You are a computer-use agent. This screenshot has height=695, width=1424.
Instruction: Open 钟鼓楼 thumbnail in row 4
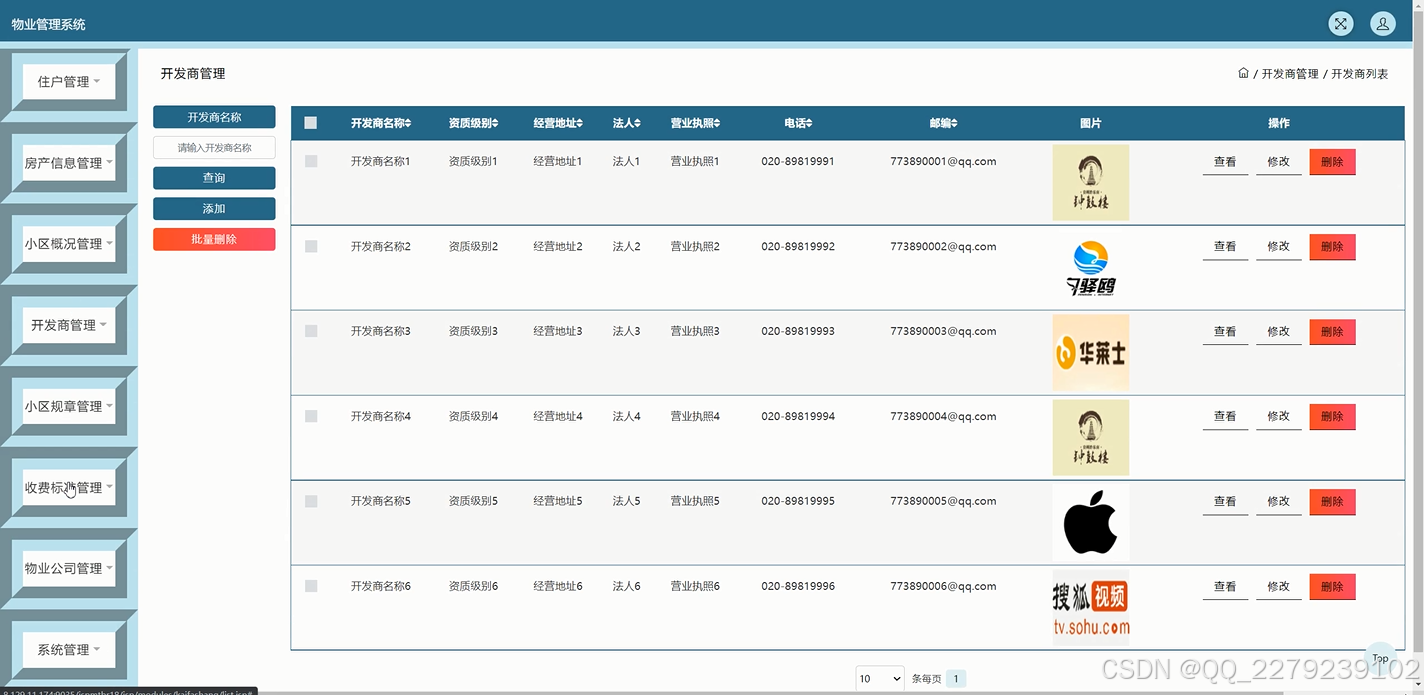(x=1090, y=437)
